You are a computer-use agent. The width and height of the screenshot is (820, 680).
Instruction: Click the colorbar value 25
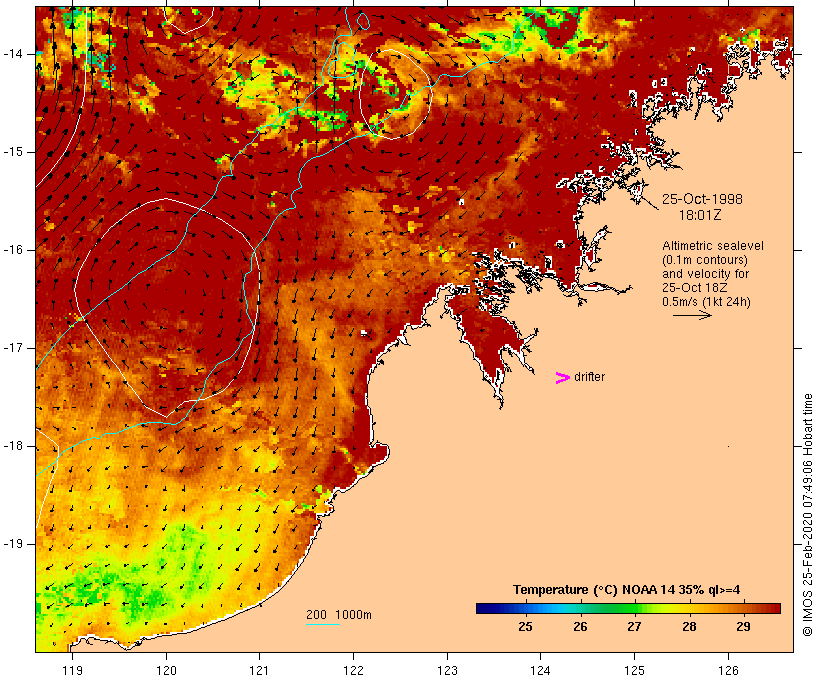[x=526, y=627]
